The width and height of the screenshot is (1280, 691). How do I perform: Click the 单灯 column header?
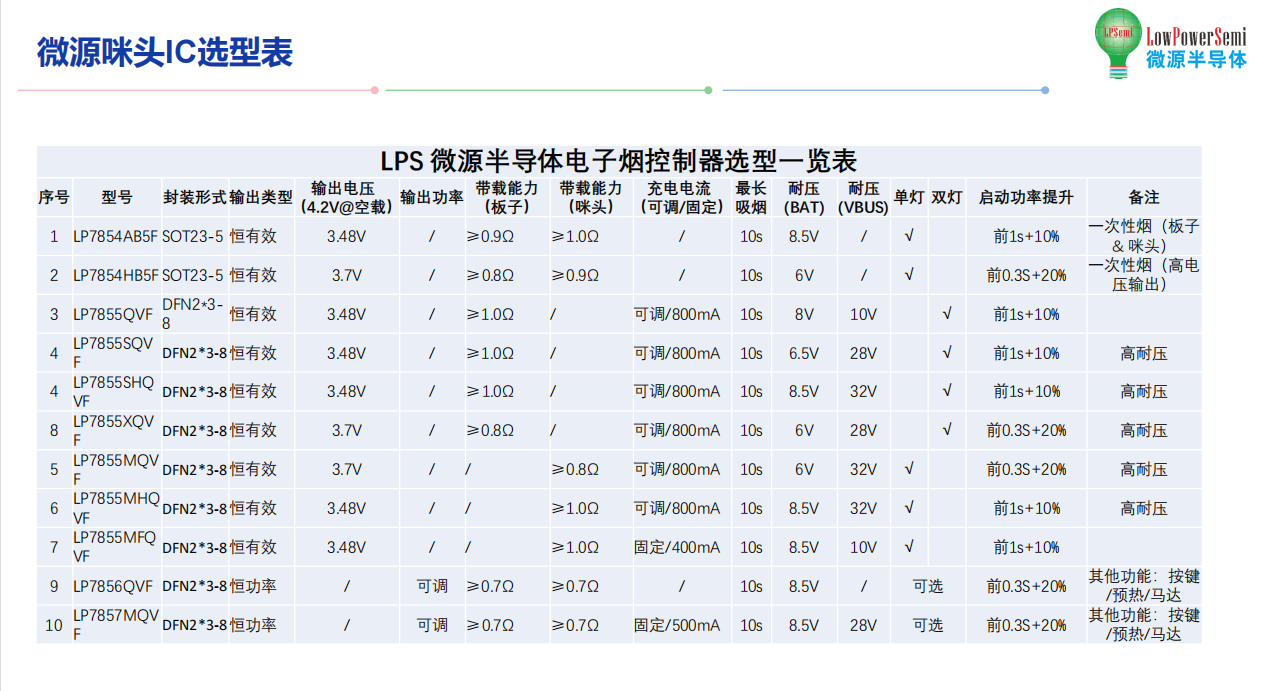[909, 197]
